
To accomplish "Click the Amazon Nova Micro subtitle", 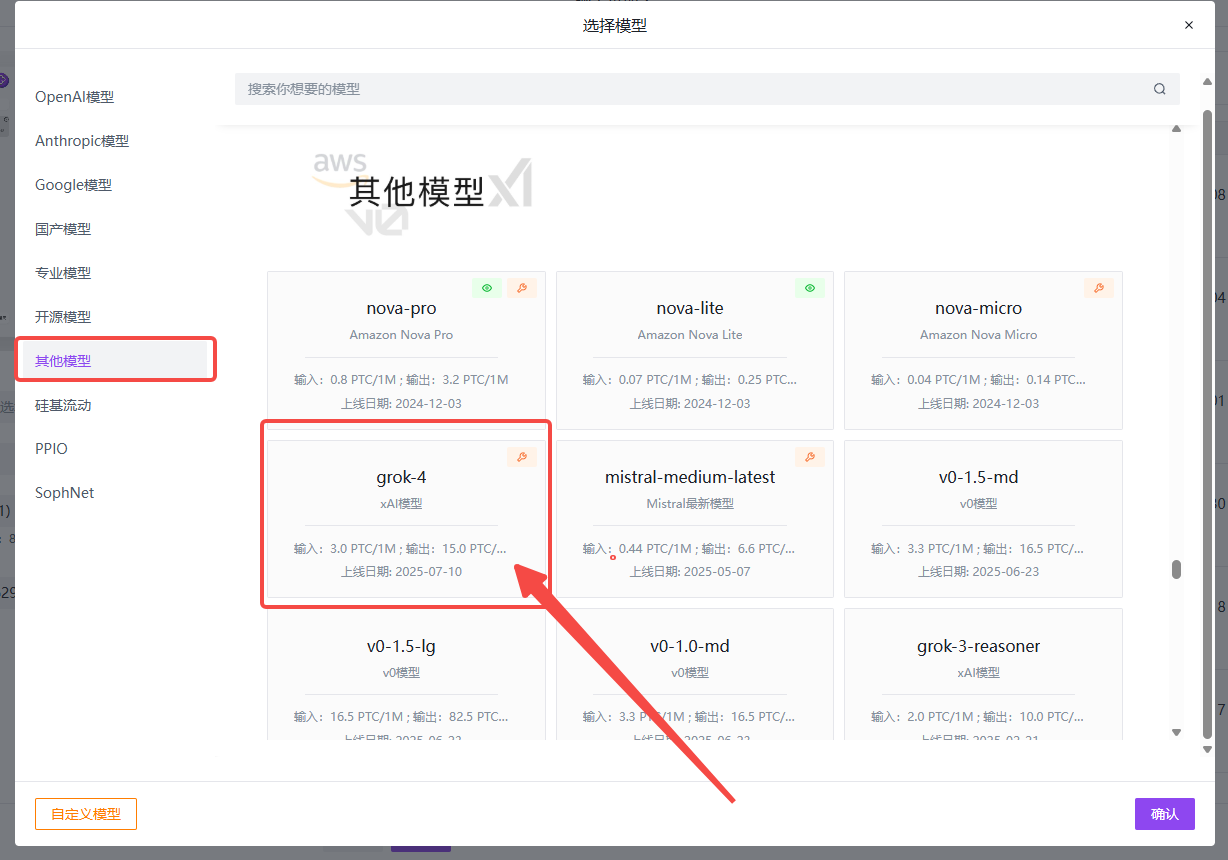I will pos(979,334).
